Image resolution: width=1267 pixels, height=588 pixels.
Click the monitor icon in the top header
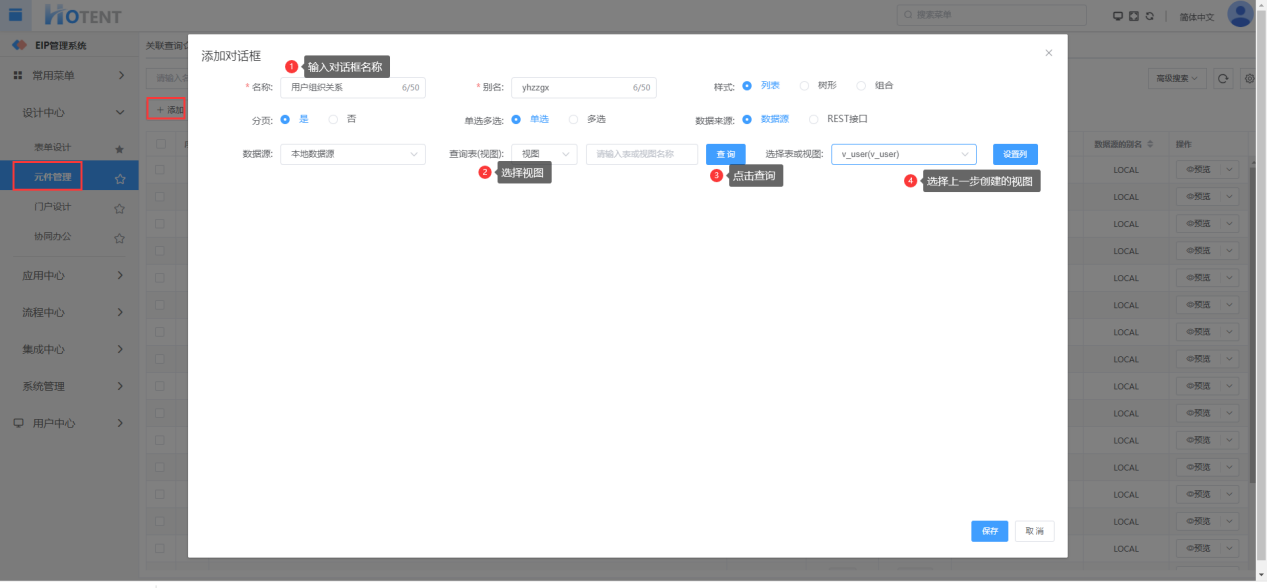pyautogui.click(x=1118, y=16)
